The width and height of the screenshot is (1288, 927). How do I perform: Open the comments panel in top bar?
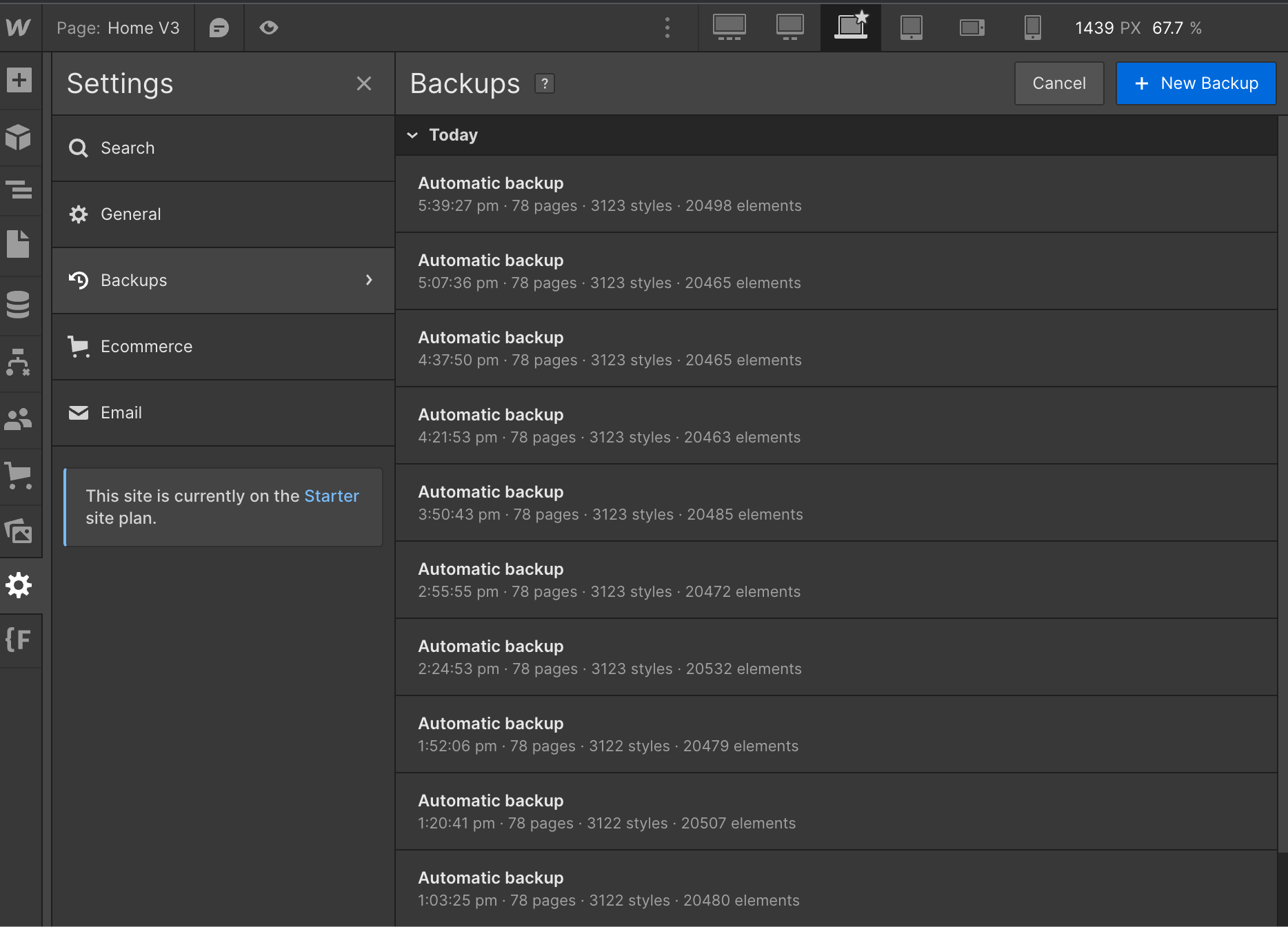[x=219, y=28]
